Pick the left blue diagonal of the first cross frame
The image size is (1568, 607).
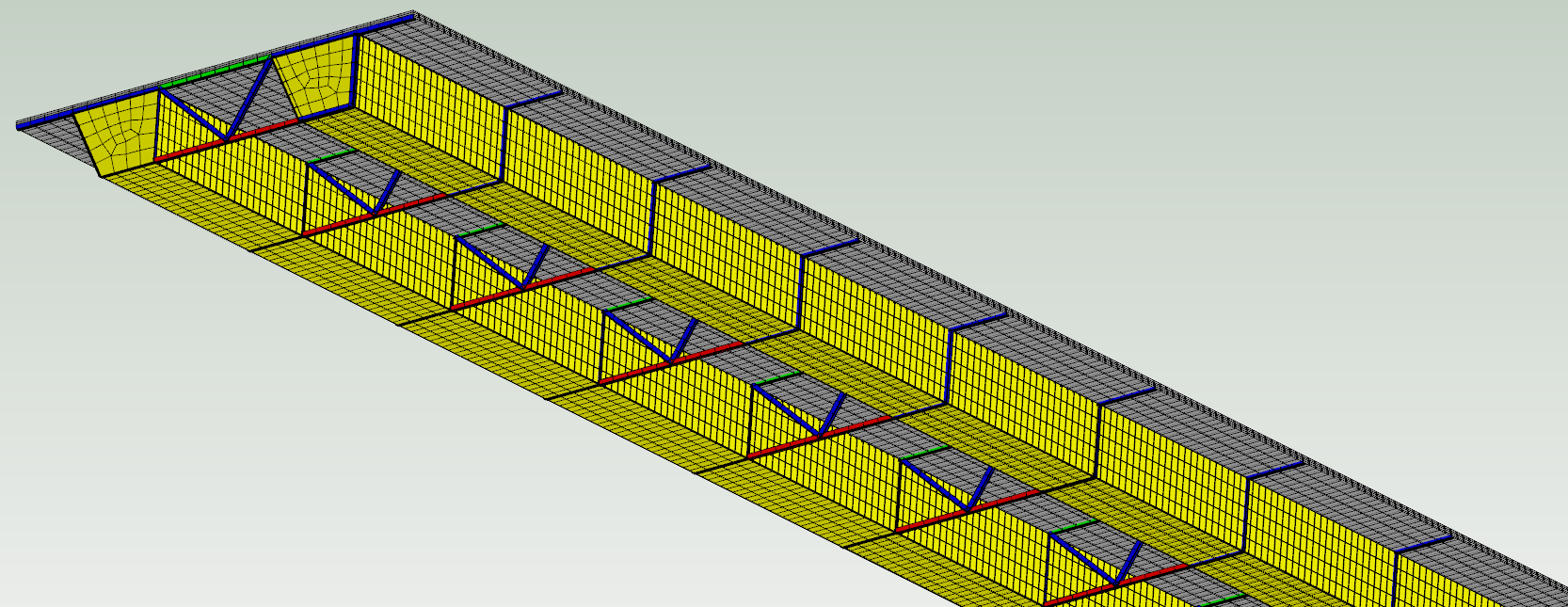193,114
